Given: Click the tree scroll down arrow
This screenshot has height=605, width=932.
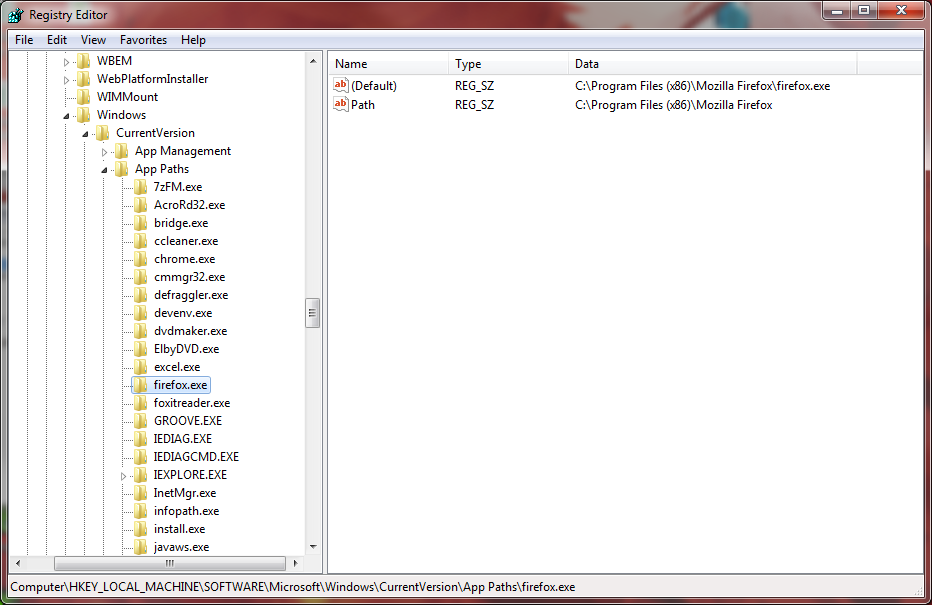Looking at the screenshot, I should pyautogui.click(x=313, y=547).
